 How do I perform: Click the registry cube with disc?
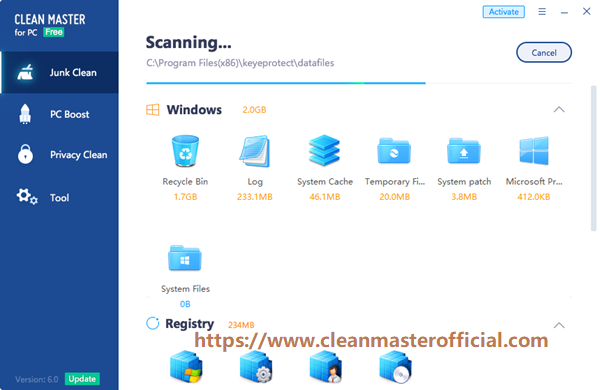point(395,367)
